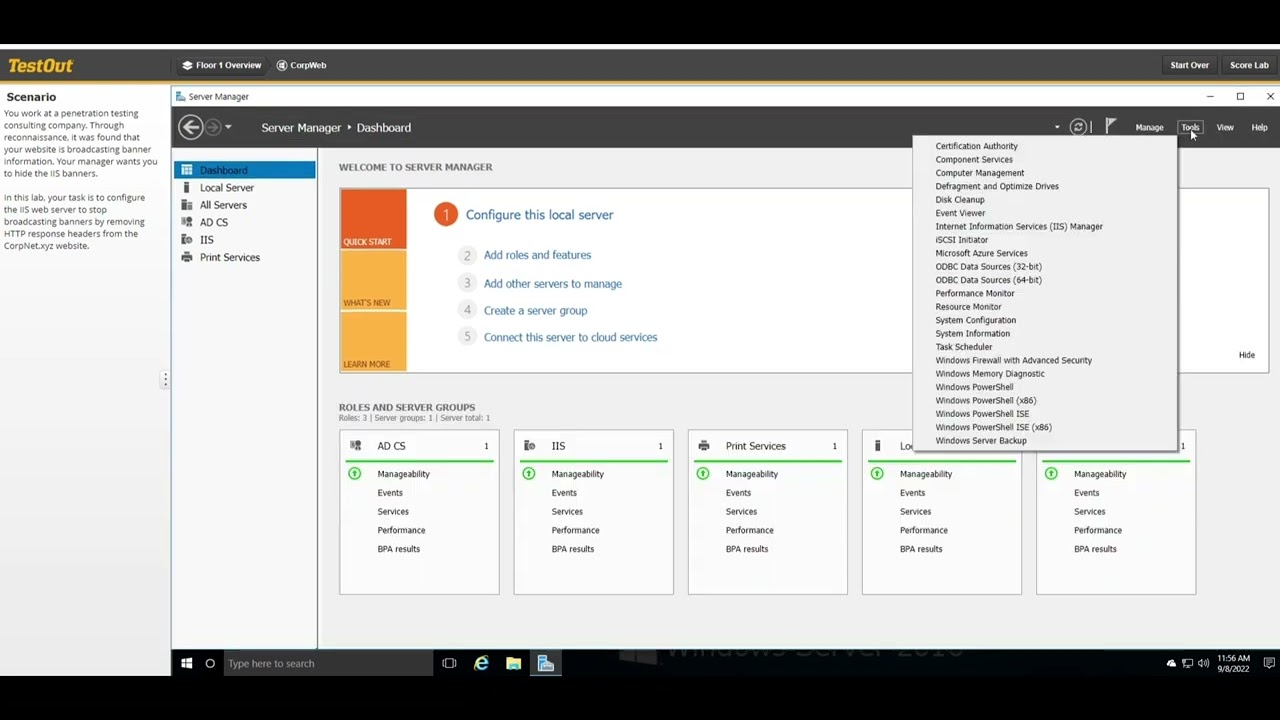Screen dimensions: 1280x720
Task: Select the Server Manager taskbar icon
Action: (545, 663)
